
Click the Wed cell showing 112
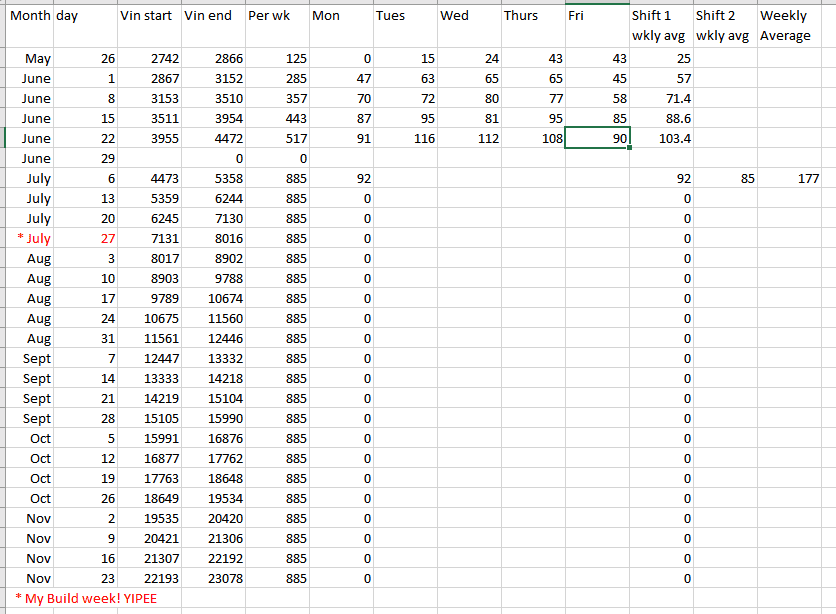tap(468, 139)
